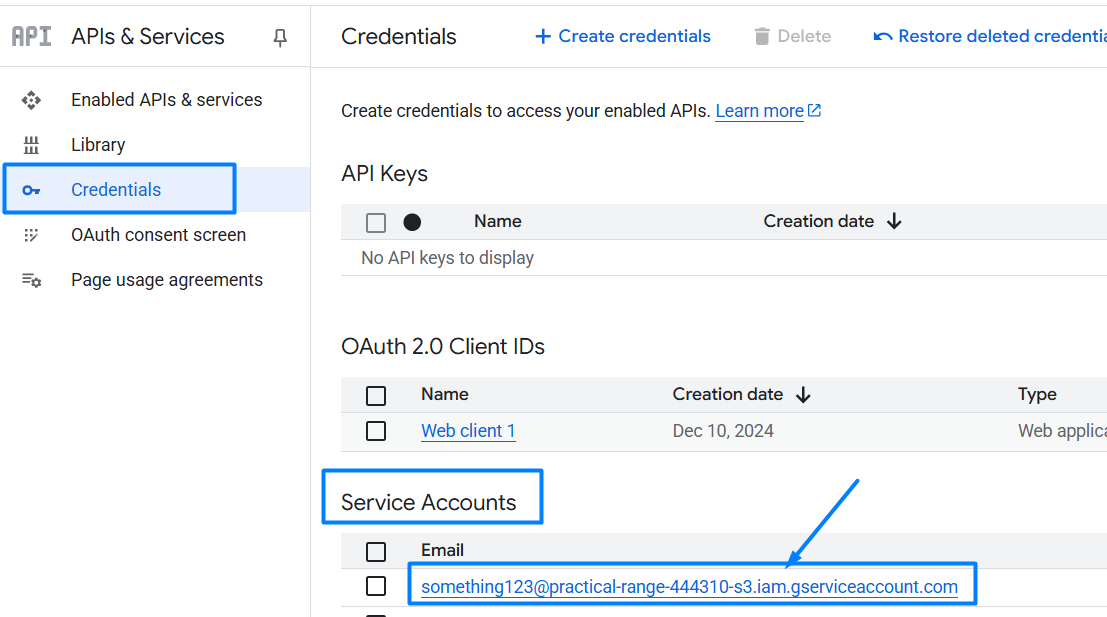Sort OAuth Client IDs by Creation date arrow
This screenshot has width=1107, height=617.
click(803, 395)
